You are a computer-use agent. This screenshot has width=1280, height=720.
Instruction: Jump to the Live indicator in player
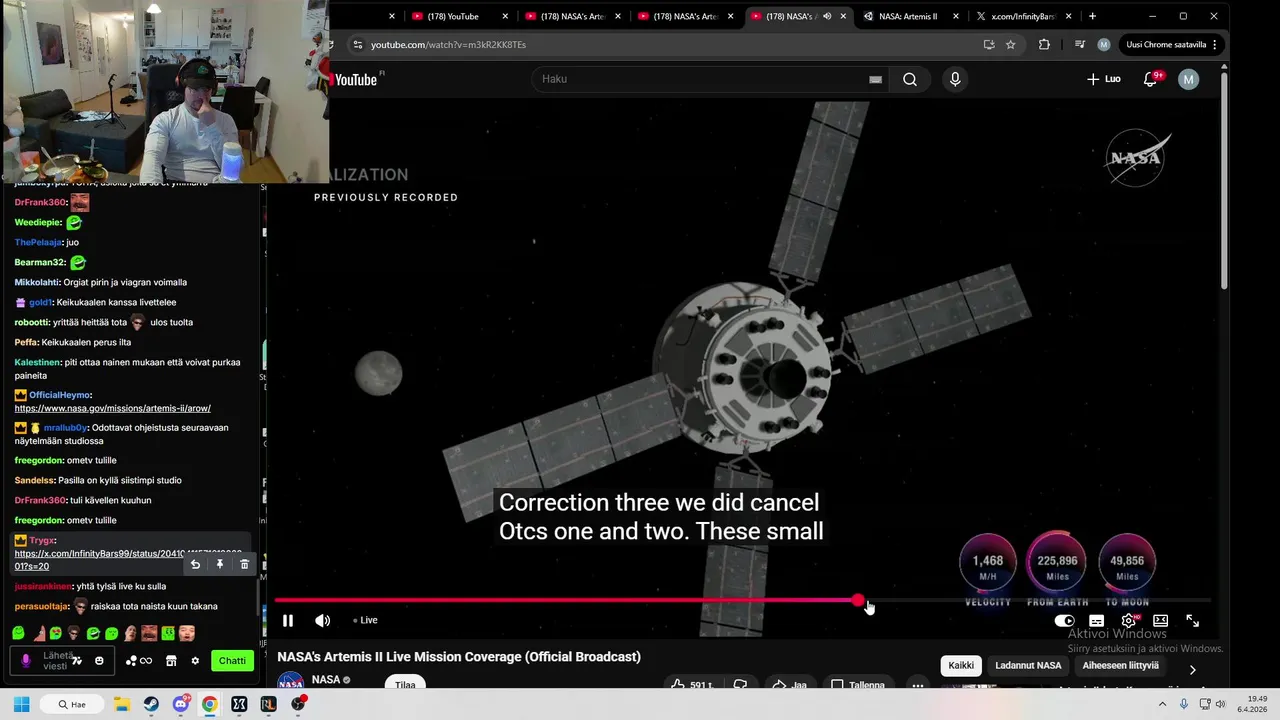366,620
